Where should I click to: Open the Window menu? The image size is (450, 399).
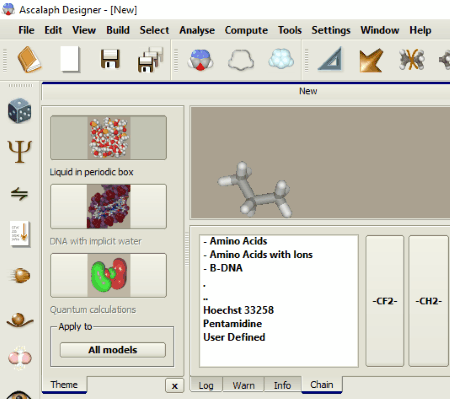[380, 30]
